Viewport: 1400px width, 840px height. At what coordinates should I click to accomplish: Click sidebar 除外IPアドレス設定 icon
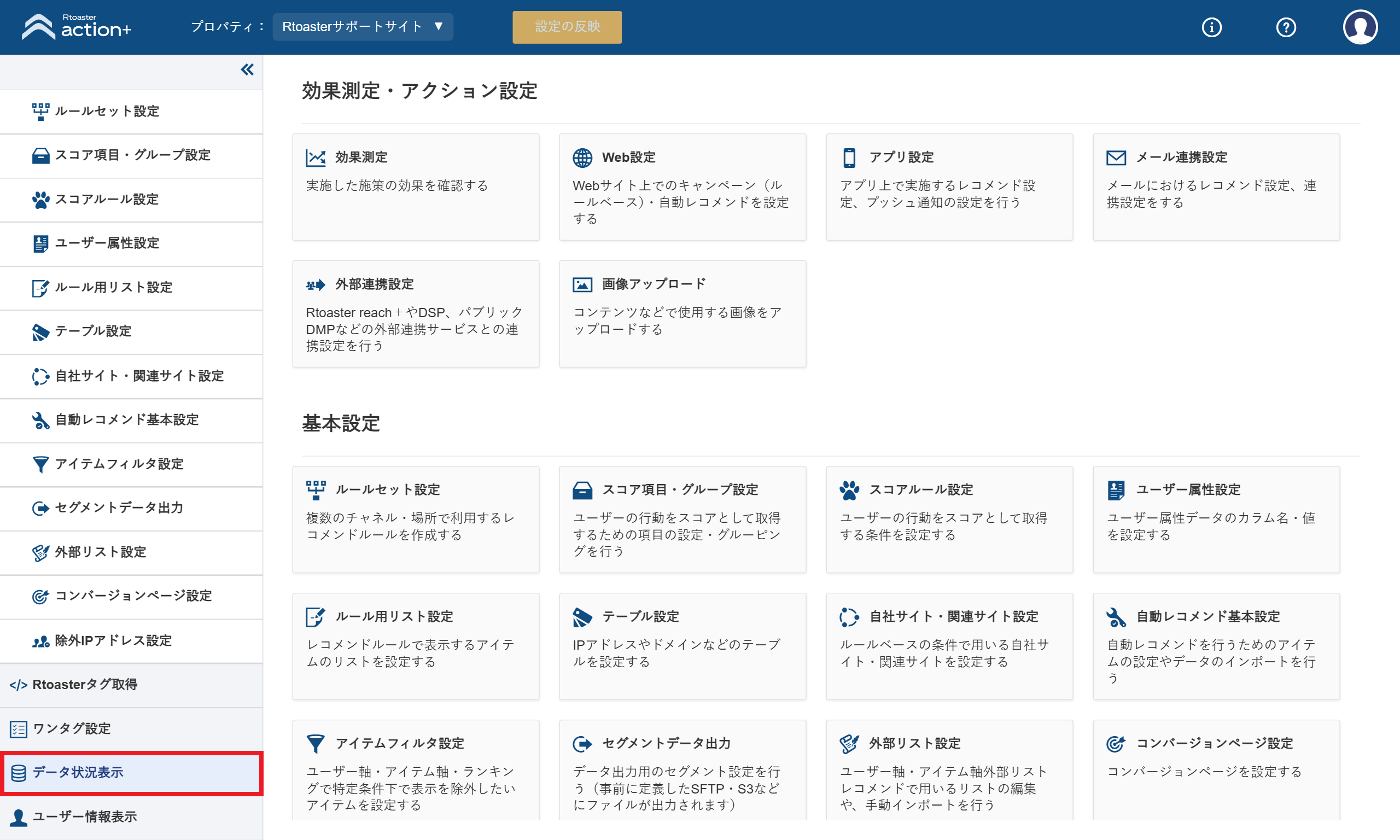[x=40, y=641]
